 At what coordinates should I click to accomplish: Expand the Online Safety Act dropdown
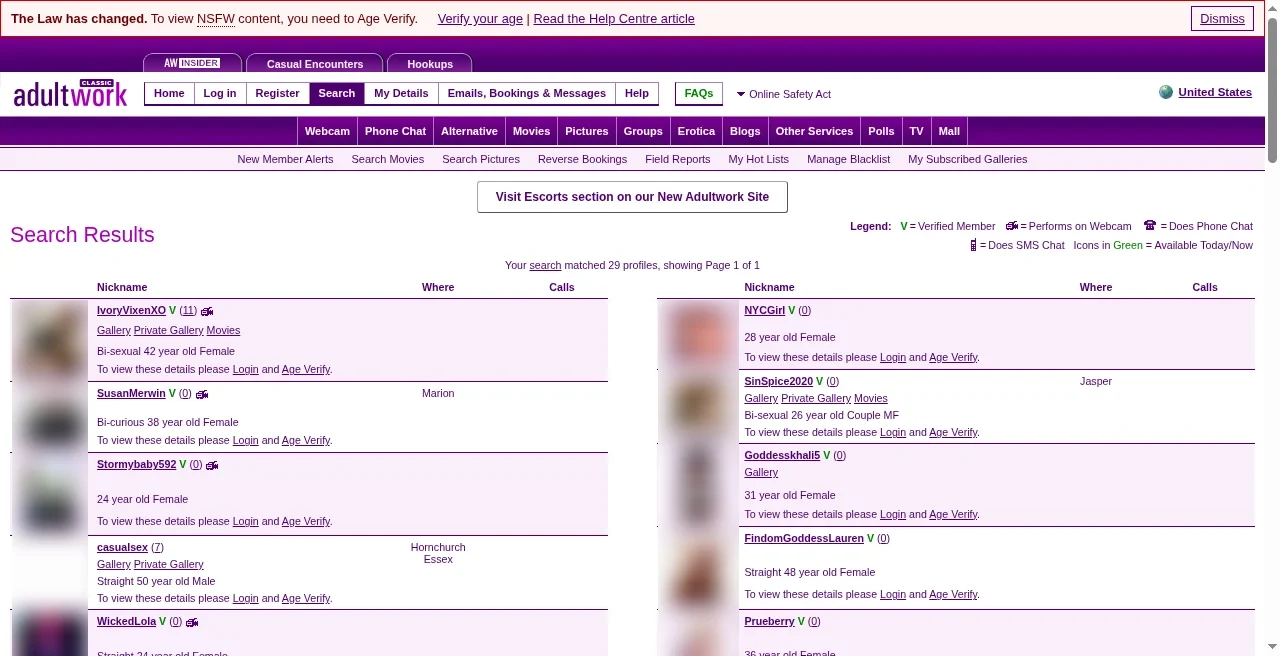click(784, 94)
